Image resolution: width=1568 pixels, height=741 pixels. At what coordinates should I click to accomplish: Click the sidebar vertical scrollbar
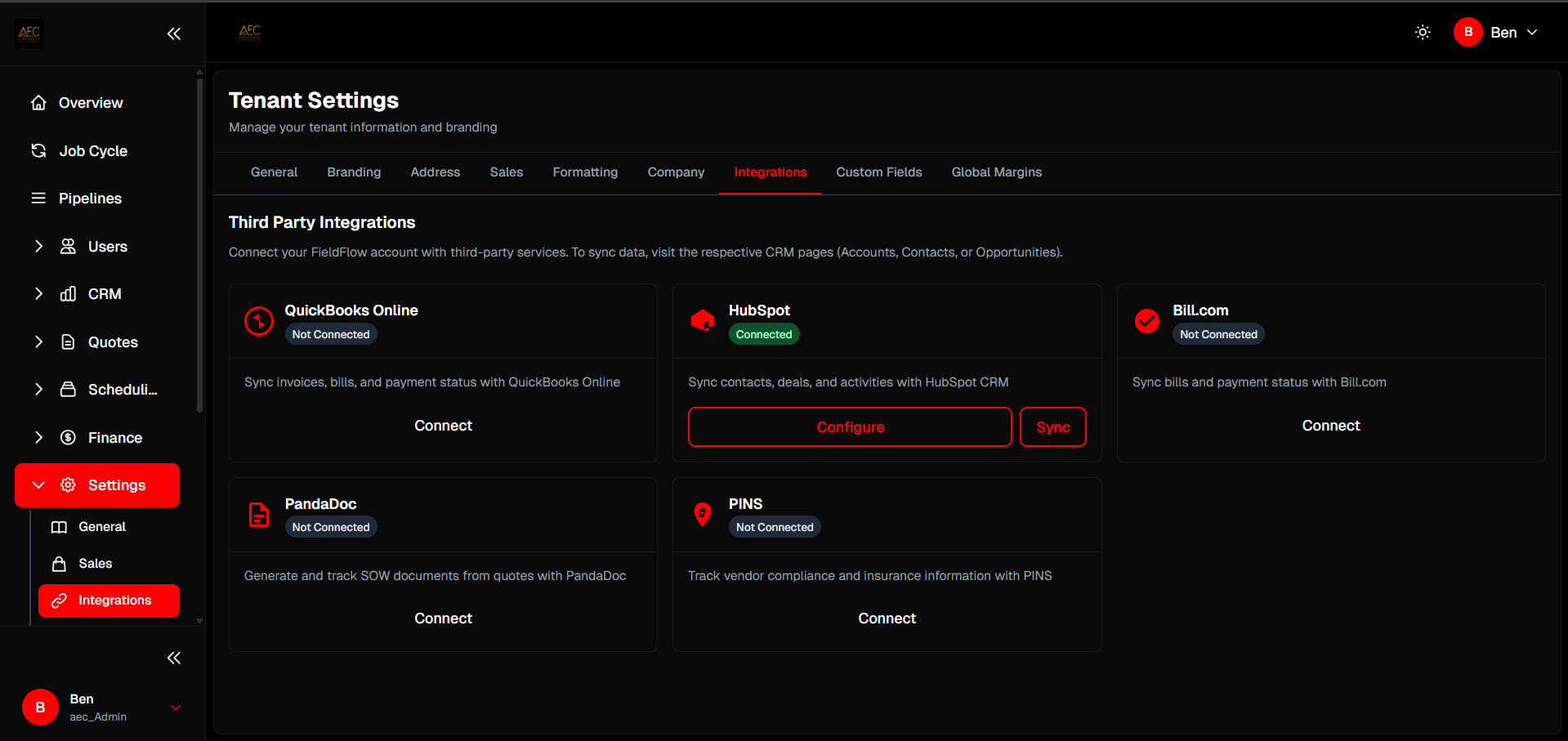[199, 245]
